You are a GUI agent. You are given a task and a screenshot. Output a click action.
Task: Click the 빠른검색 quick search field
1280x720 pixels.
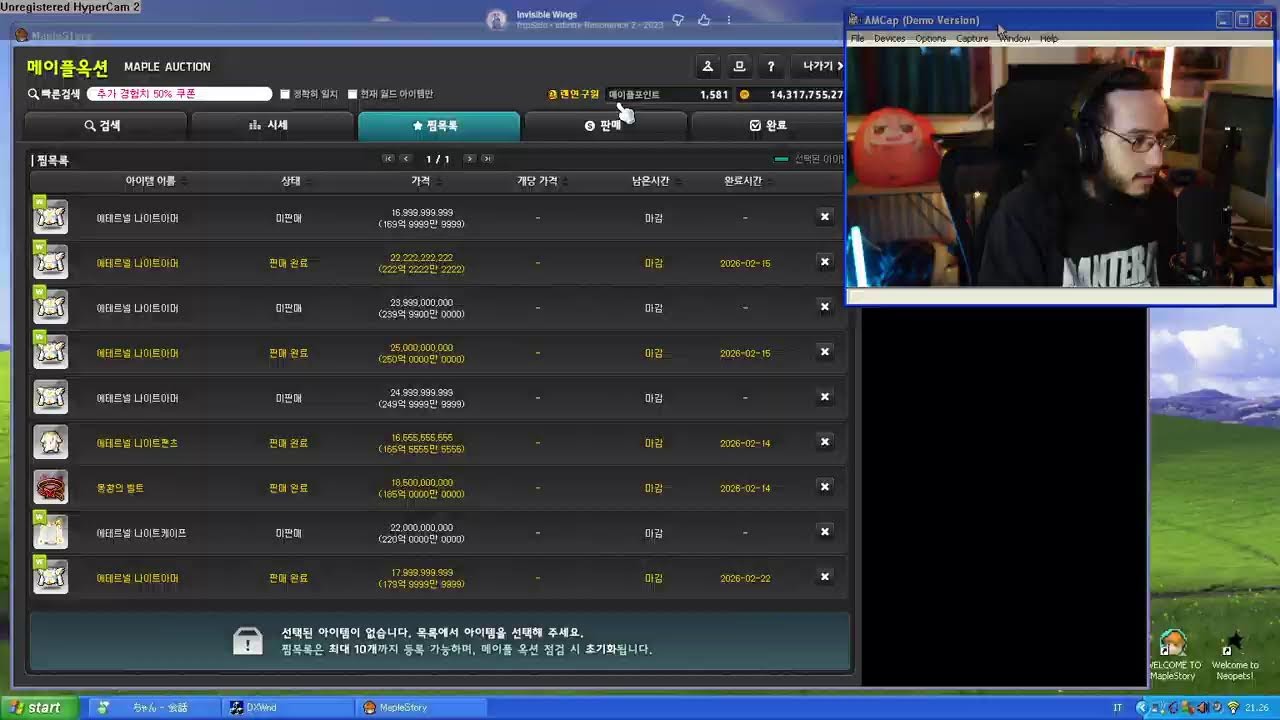click(179, 94)
